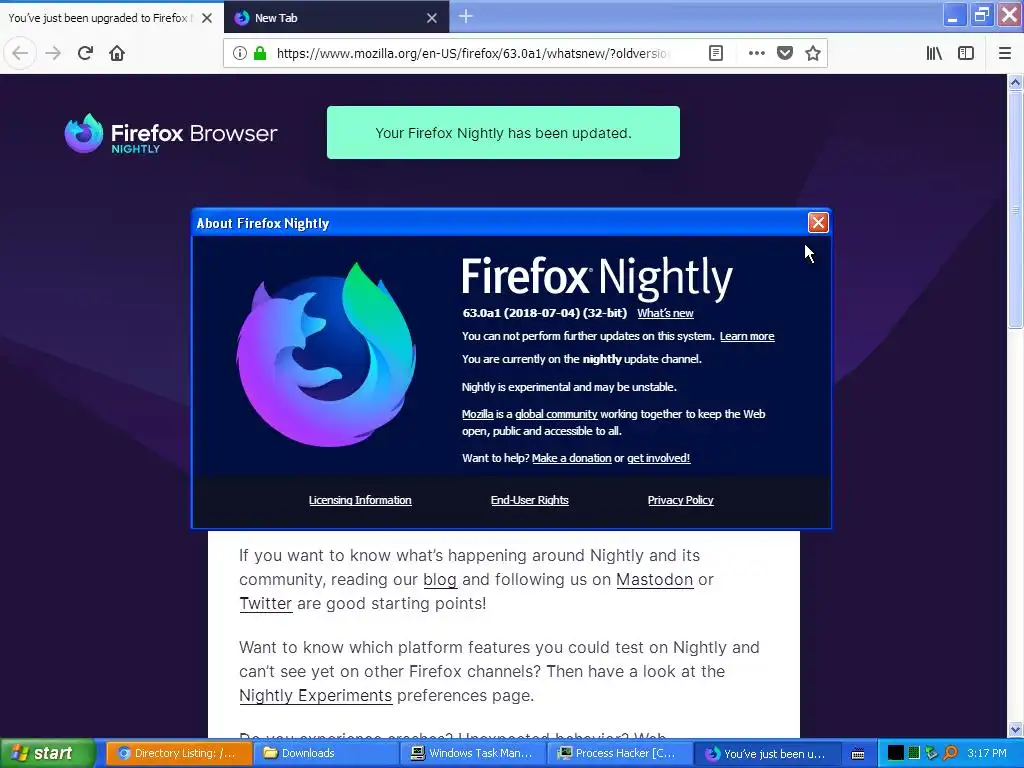Click the forward navigation arrow
The width and height of the screenshot is (1024, 768).
pos(53,53)
